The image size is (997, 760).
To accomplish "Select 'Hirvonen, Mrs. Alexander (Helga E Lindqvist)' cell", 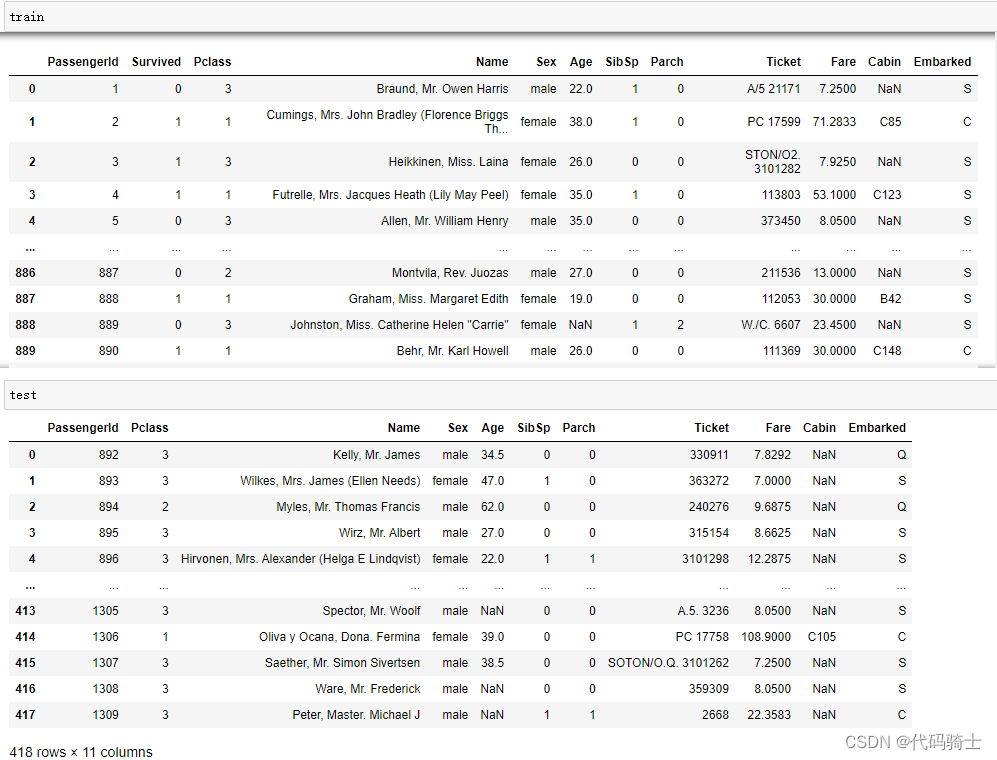I will tap(300, 559).
